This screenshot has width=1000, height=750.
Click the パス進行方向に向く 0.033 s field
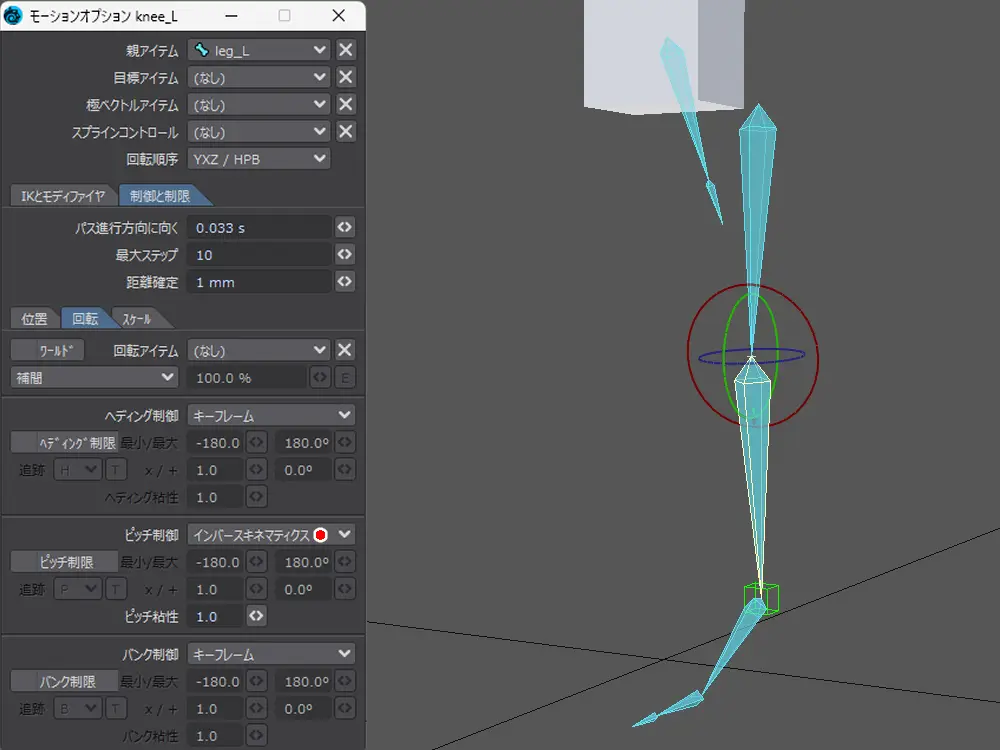click(259, 228)
